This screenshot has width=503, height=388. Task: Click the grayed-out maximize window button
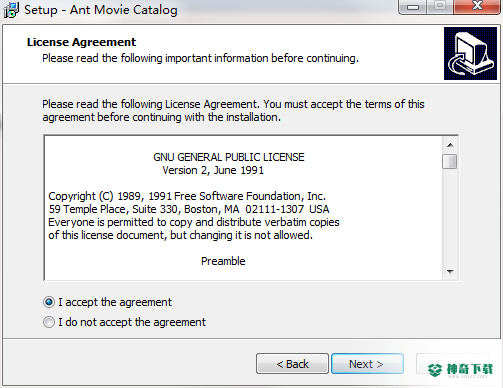(440, 7)
